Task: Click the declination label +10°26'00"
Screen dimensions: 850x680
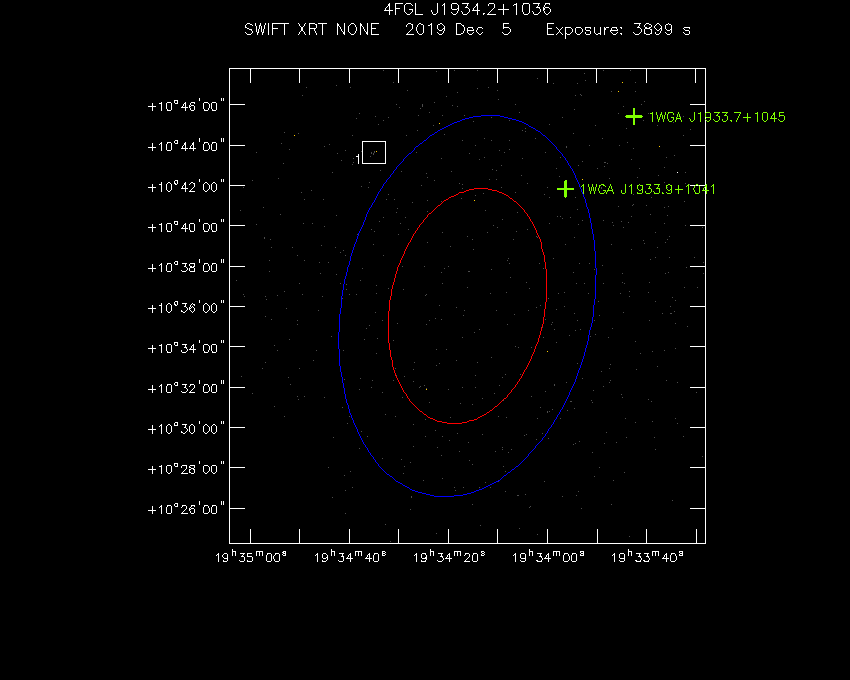Action: 186,509
